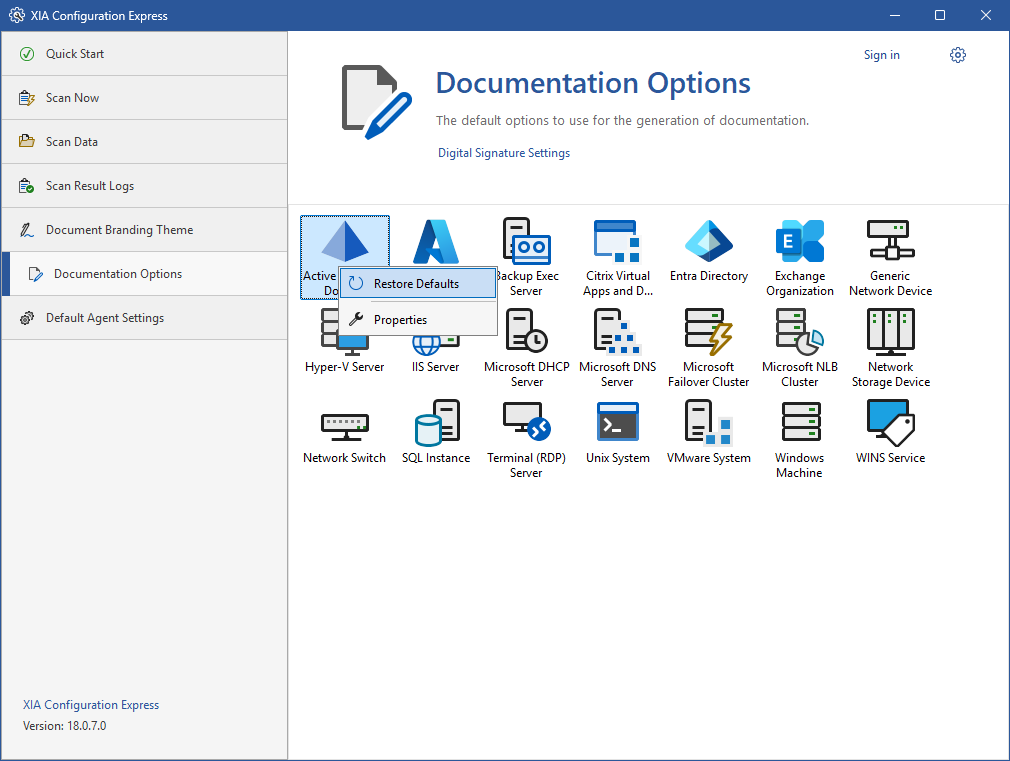Open the Document Branding Theme section
This screenshot has height=761, width=1010.
tap(119, 230)
